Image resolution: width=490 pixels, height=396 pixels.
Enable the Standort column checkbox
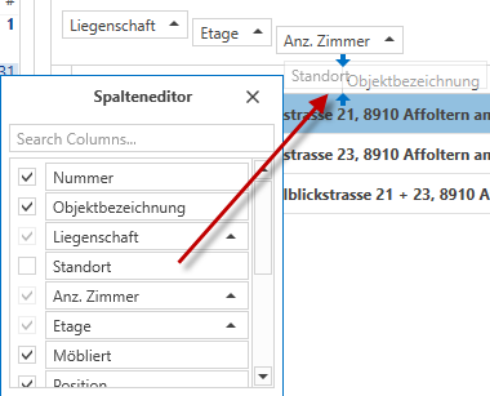(x=27, y=266)
